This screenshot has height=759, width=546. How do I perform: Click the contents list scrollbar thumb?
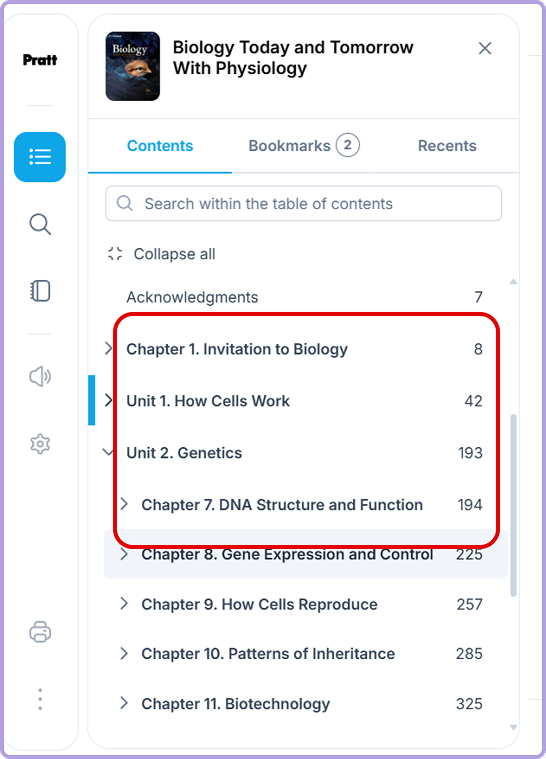[514, 505]
